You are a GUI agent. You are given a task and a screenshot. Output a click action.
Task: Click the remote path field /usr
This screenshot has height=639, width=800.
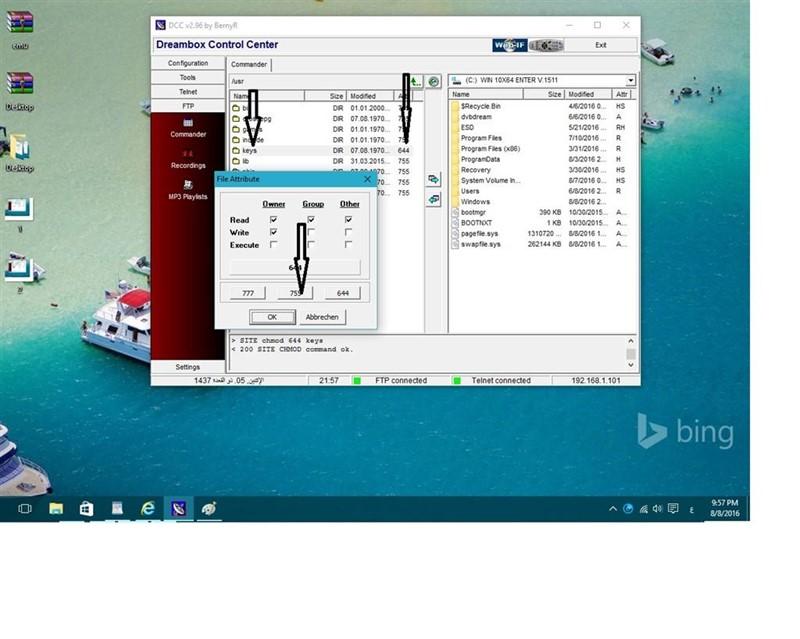click(318, 81)
